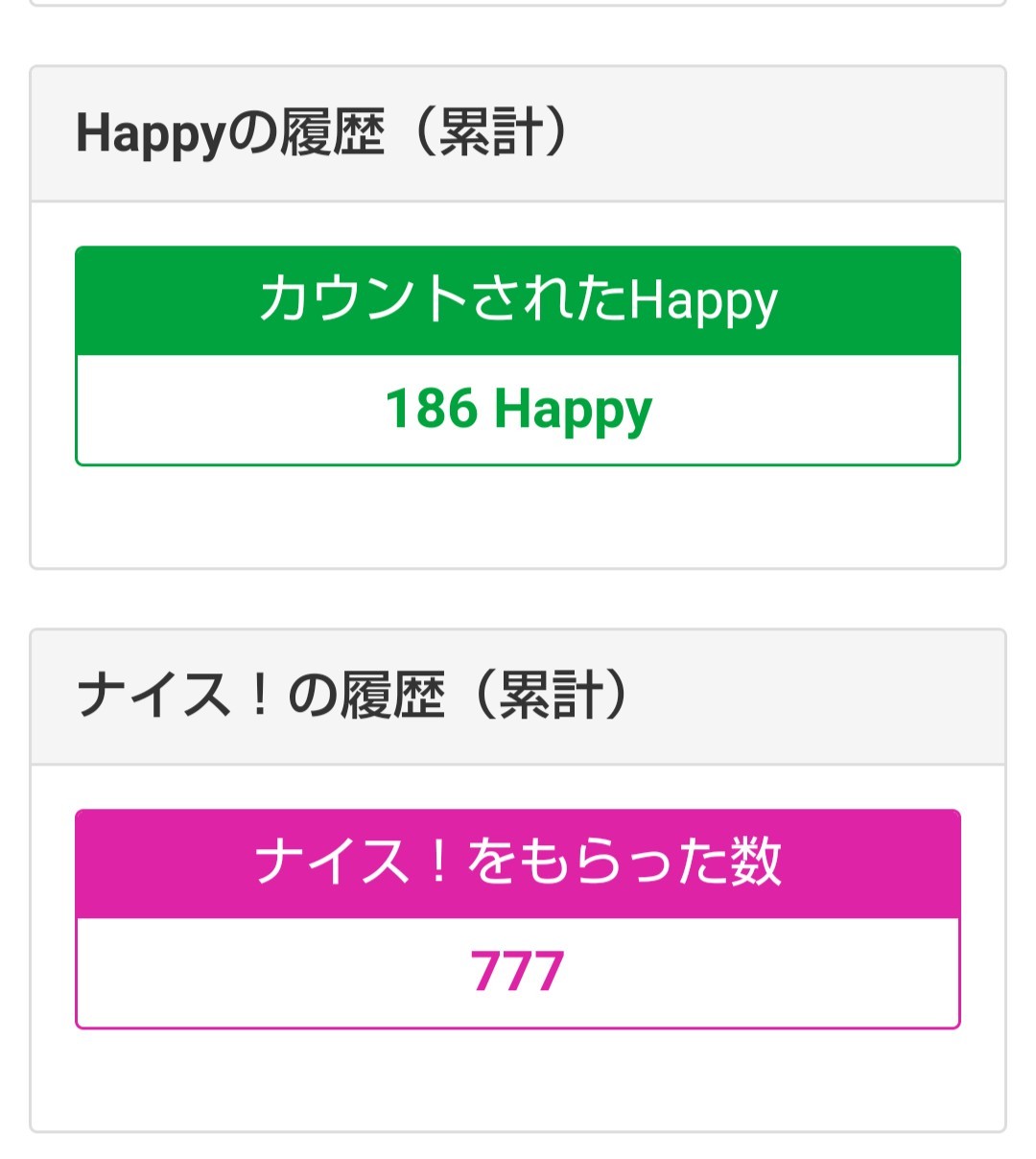
Task: Click （累計） in the Happy heading
Action: tap(489, 132)
